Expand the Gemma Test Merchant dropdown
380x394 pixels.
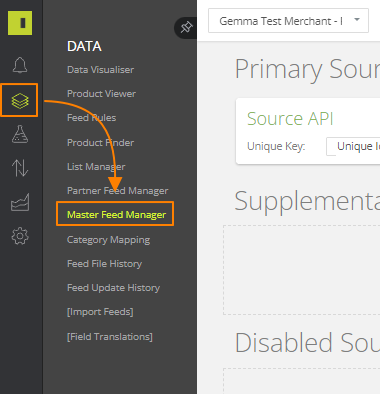(x=288, y=21)
